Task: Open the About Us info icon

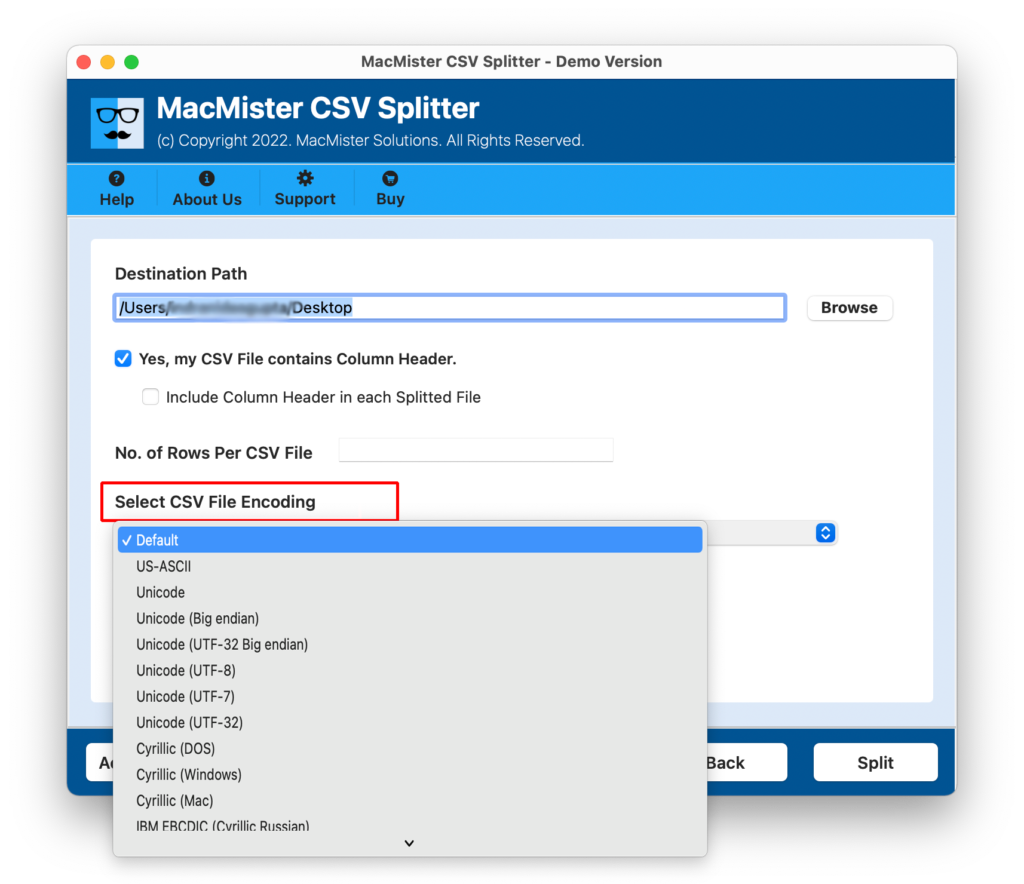Action: tap(207, 179)
